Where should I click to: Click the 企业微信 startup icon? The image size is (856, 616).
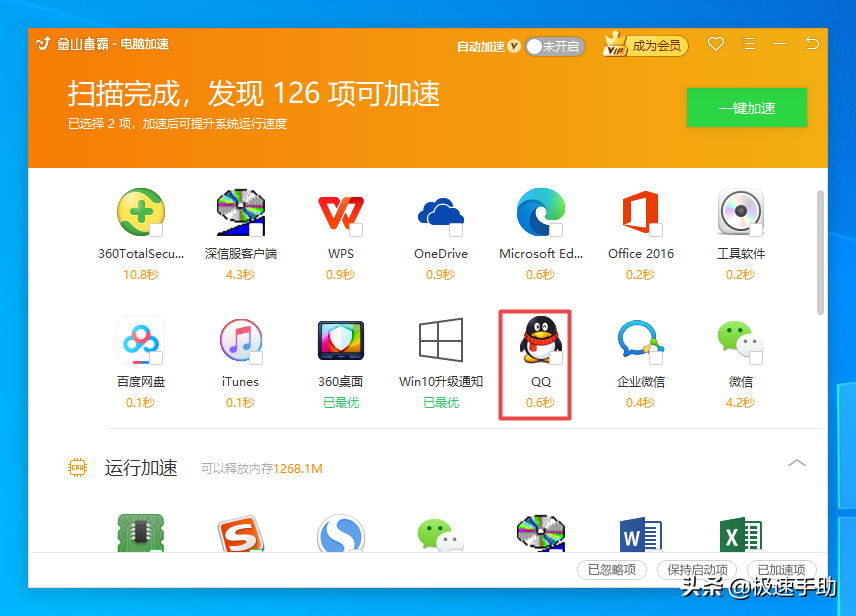point(640,341)
